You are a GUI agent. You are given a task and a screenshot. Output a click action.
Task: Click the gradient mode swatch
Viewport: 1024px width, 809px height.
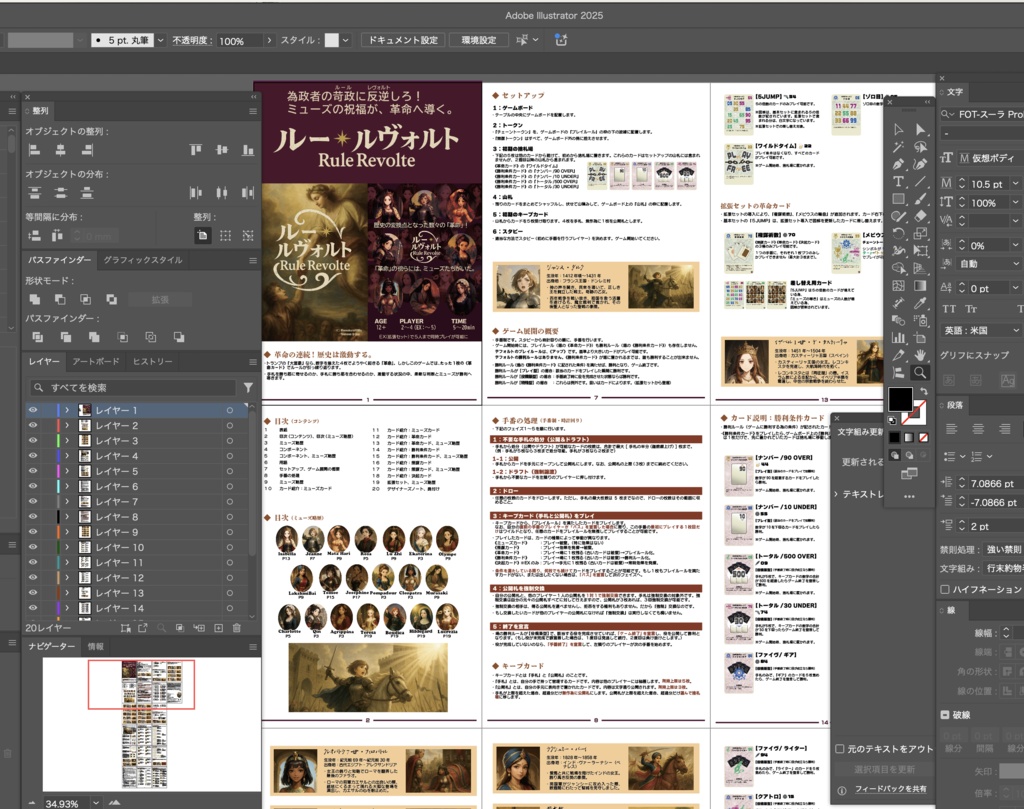pos(908,437)
